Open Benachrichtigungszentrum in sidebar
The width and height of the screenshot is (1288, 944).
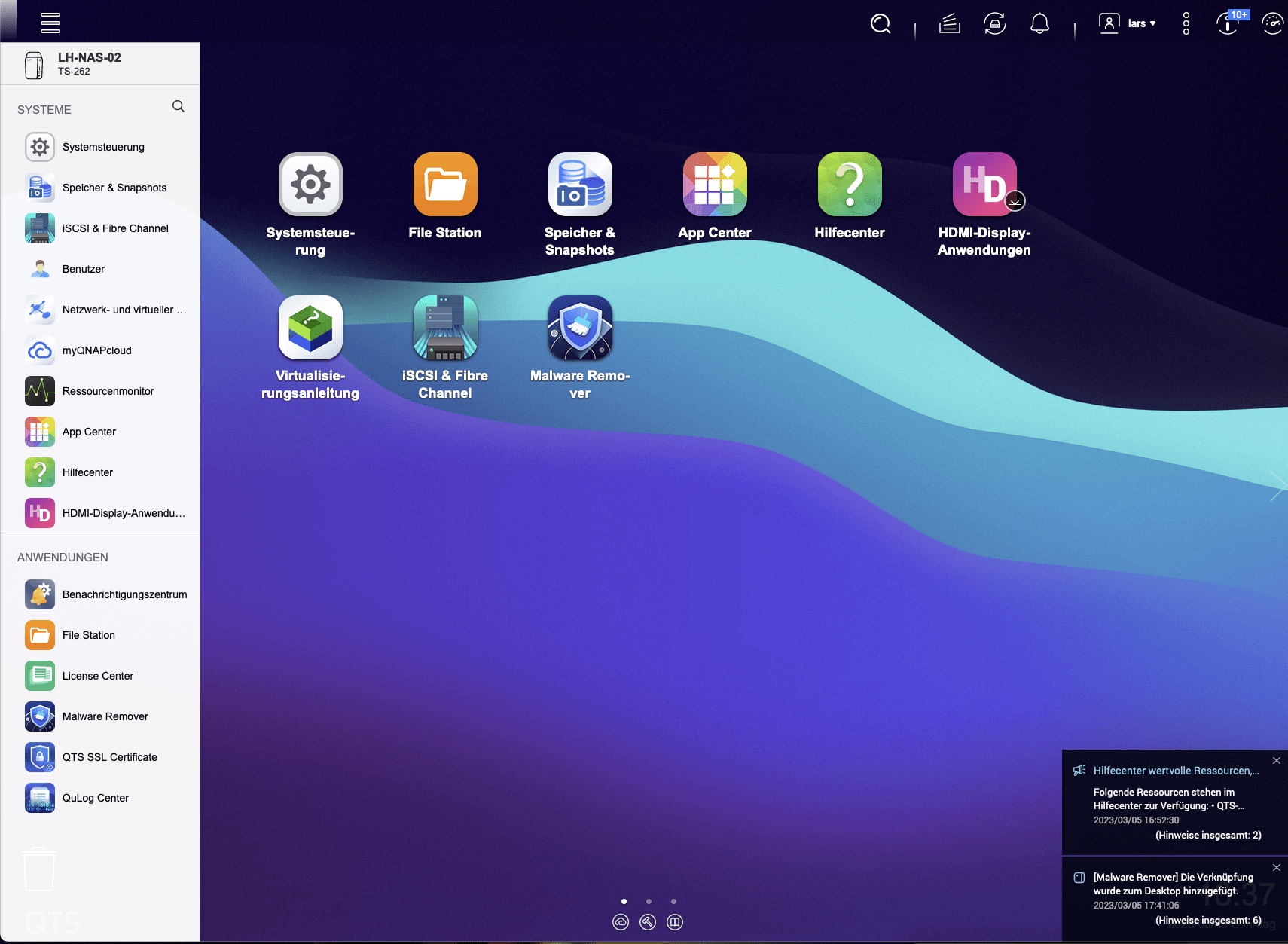pyautogui.click(x=100, y=594)
